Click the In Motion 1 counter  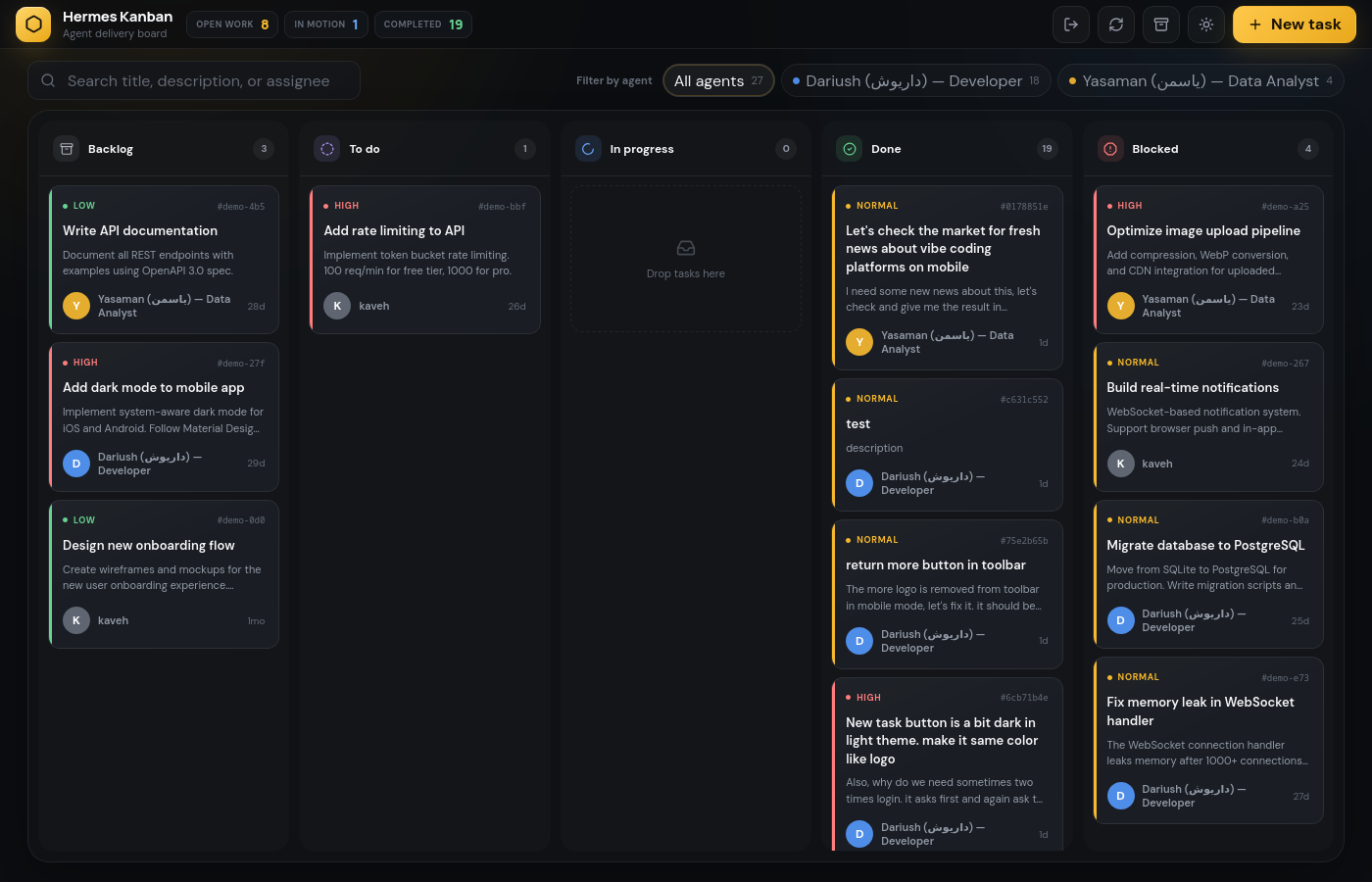tap(326, 24)
